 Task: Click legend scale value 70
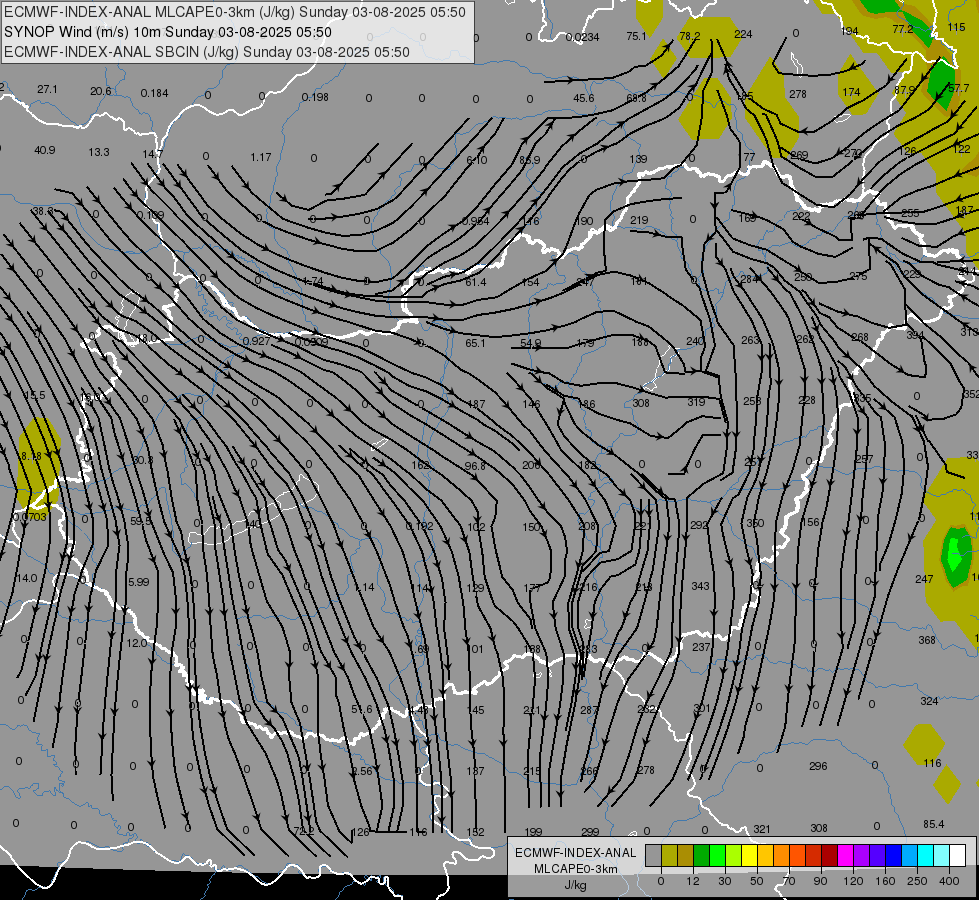[789, 881]
